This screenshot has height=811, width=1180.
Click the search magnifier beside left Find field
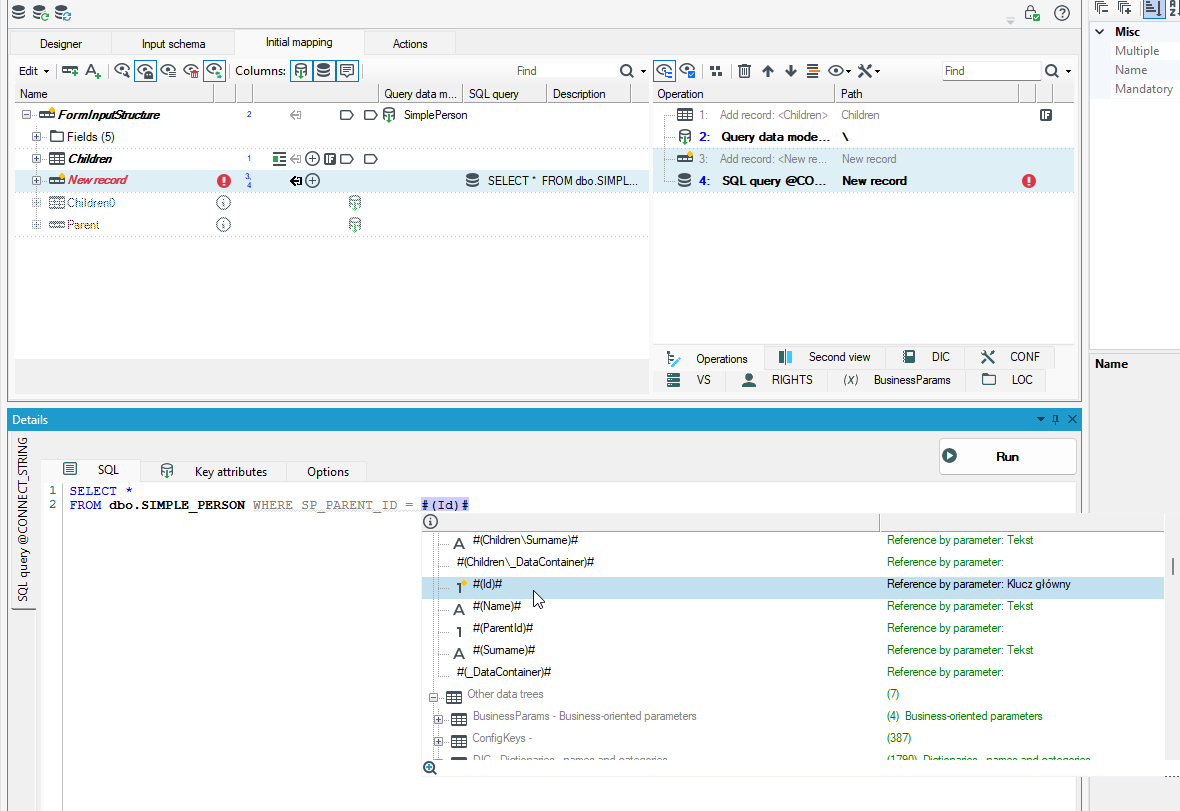coord(626,71)
